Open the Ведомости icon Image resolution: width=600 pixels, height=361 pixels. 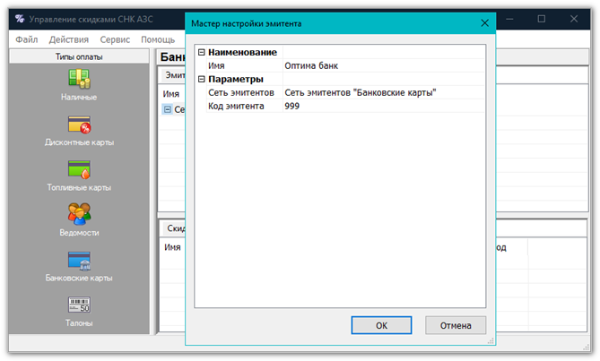point(79,214)
